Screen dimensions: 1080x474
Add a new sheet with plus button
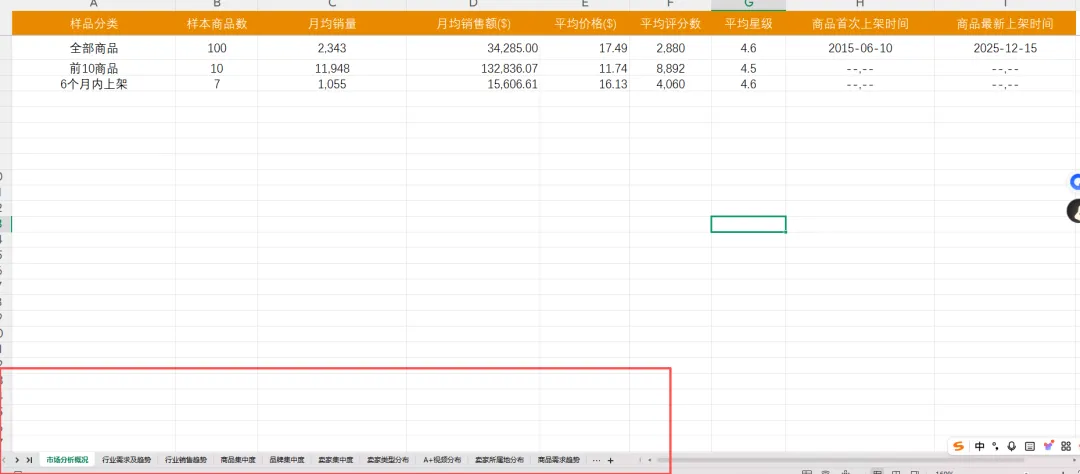coord(610,460)
